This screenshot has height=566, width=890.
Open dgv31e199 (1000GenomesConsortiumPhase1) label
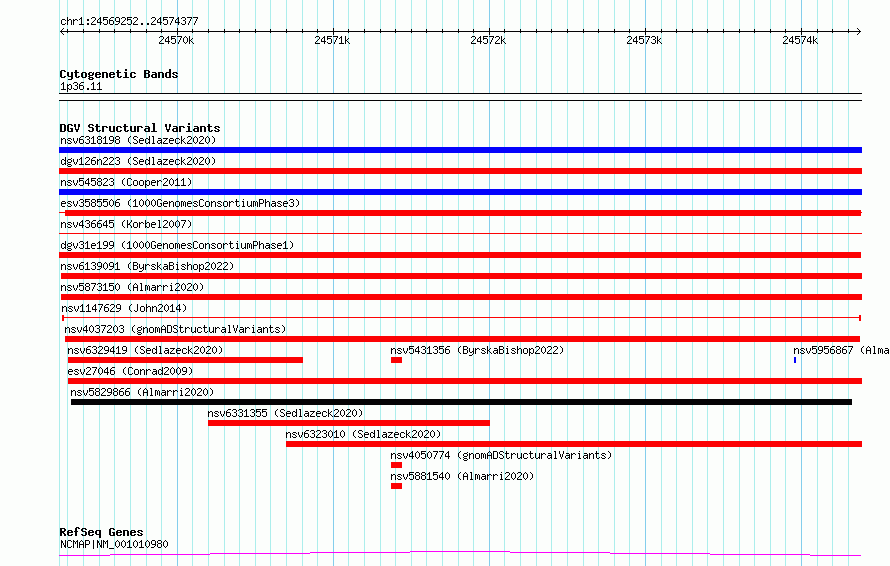pyautogui.click(x=177, y=245)
